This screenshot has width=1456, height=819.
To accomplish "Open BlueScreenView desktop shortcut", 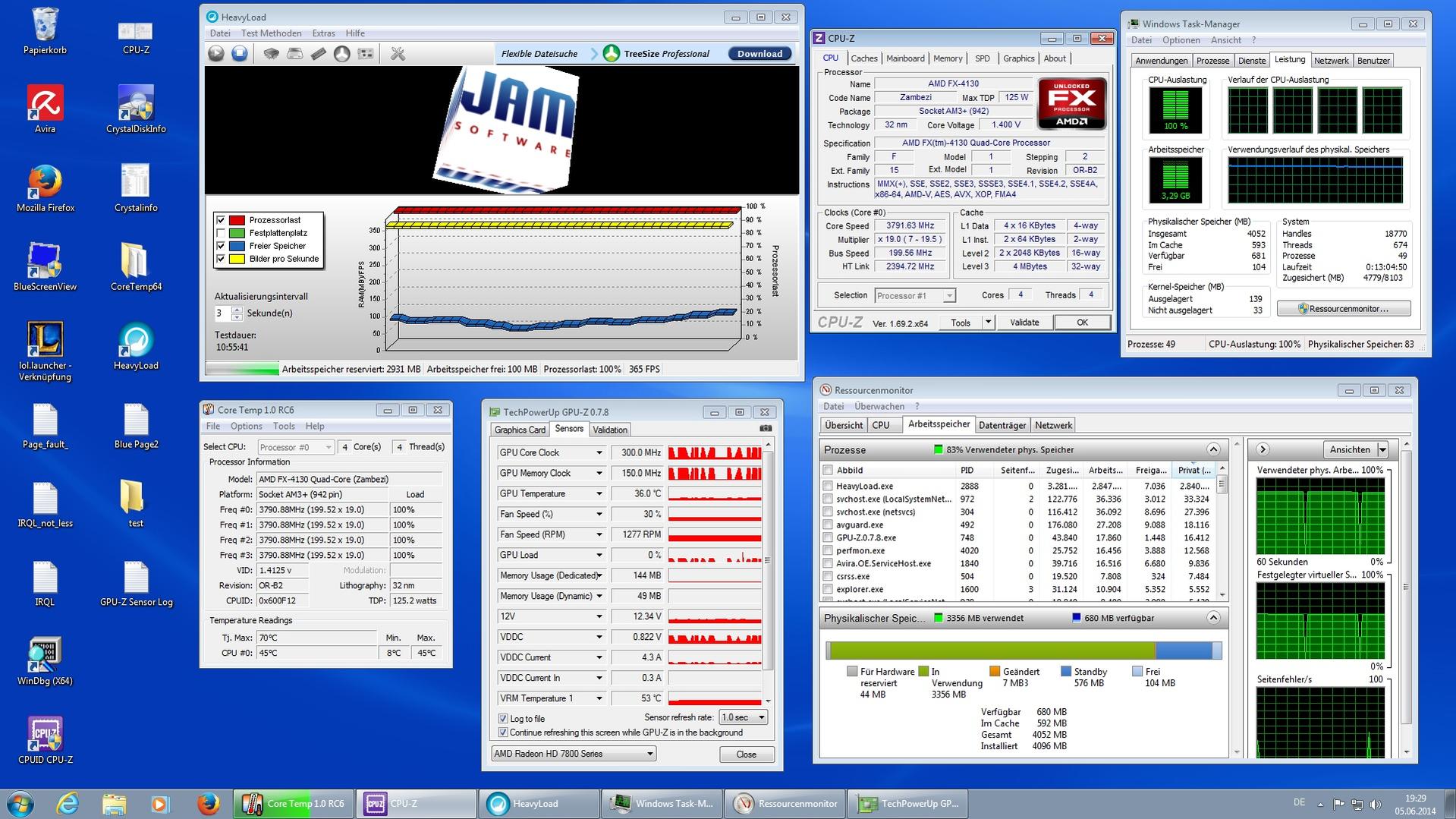I will (45, 268).
